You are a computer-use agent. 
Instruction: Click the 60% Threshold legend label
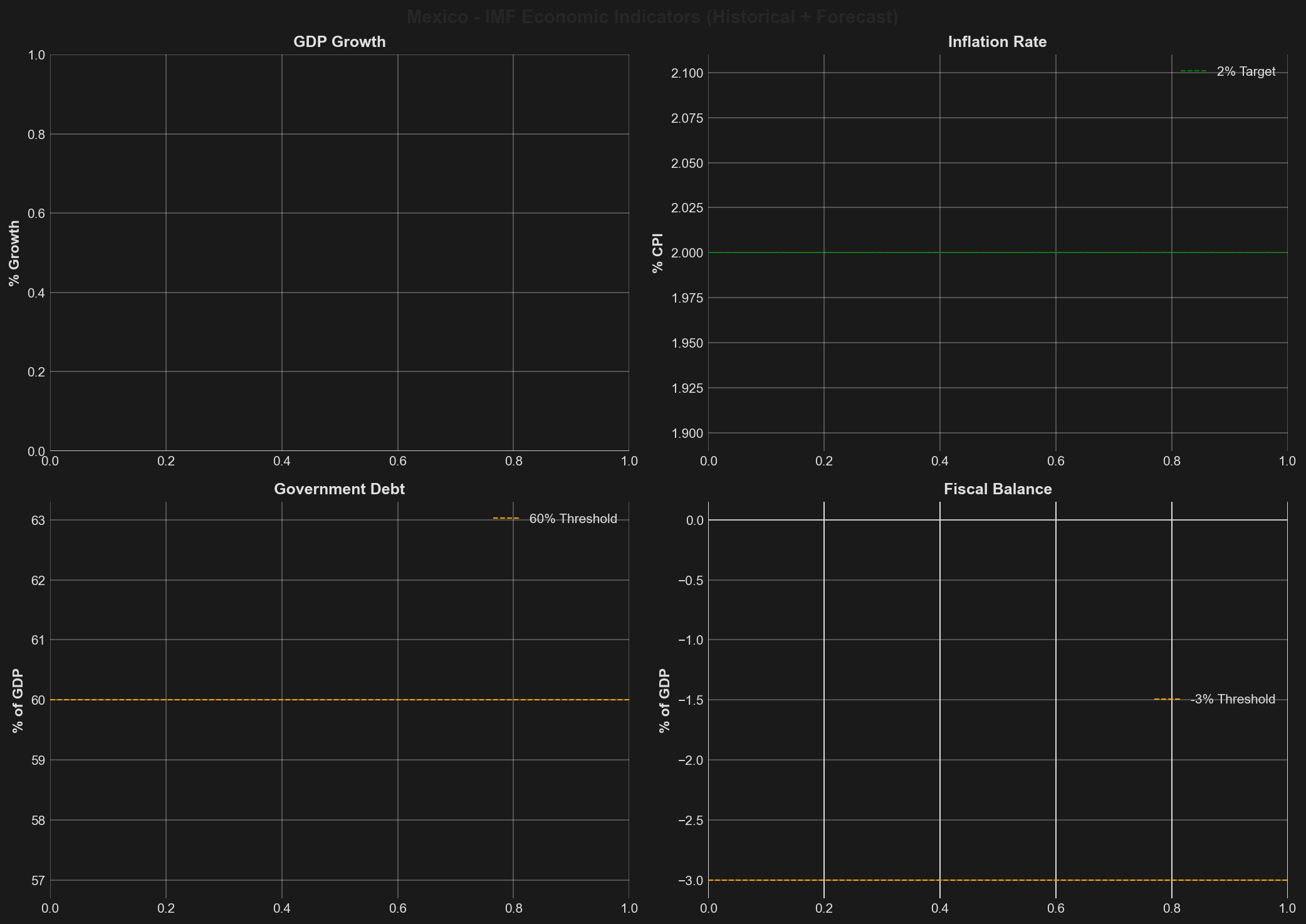[x=573, y=519]
